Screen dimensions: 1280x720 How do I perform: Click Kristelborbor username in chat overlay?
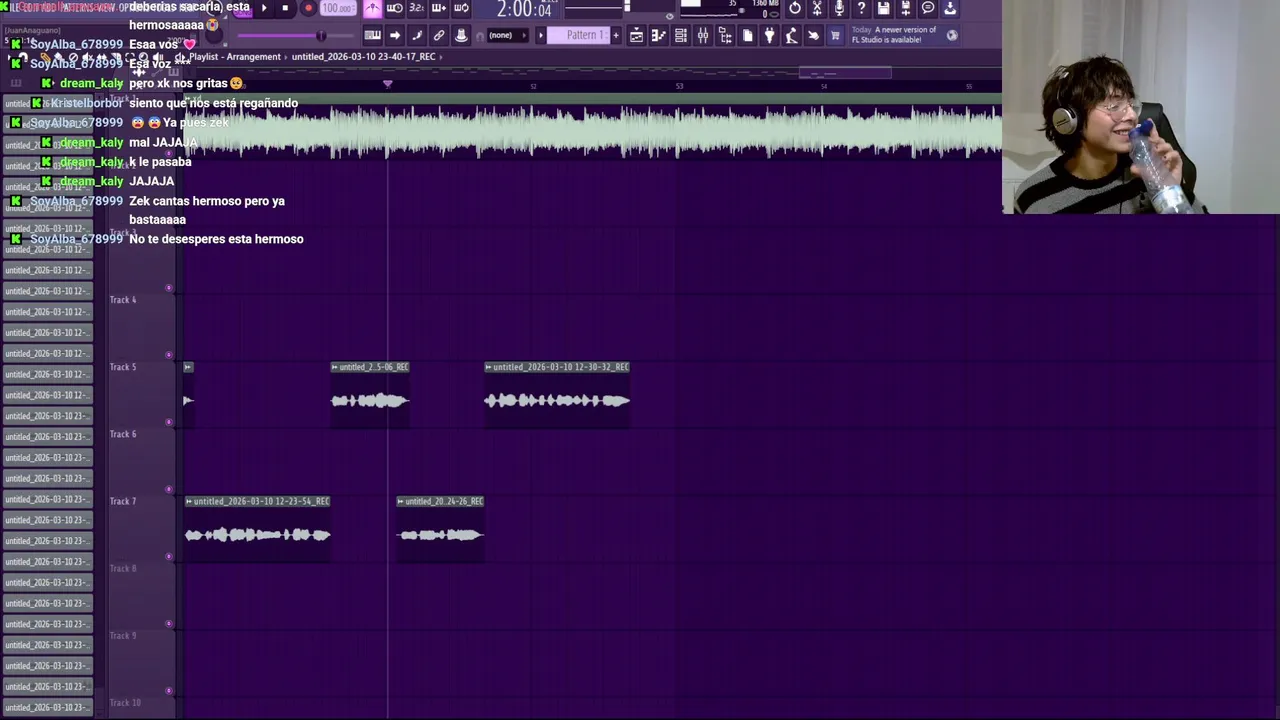(86, 103)
